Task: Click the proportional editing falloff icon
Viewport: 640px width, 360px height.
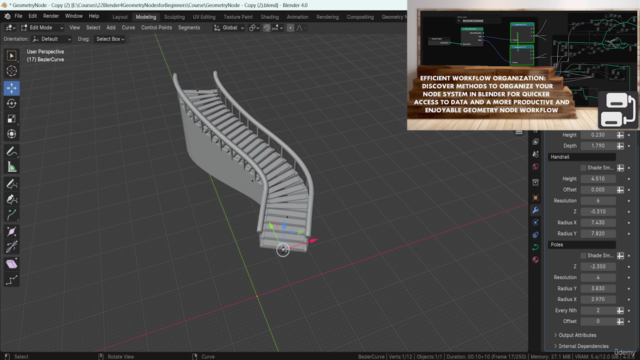Action: pyautogui.click(x=301, y=28)
